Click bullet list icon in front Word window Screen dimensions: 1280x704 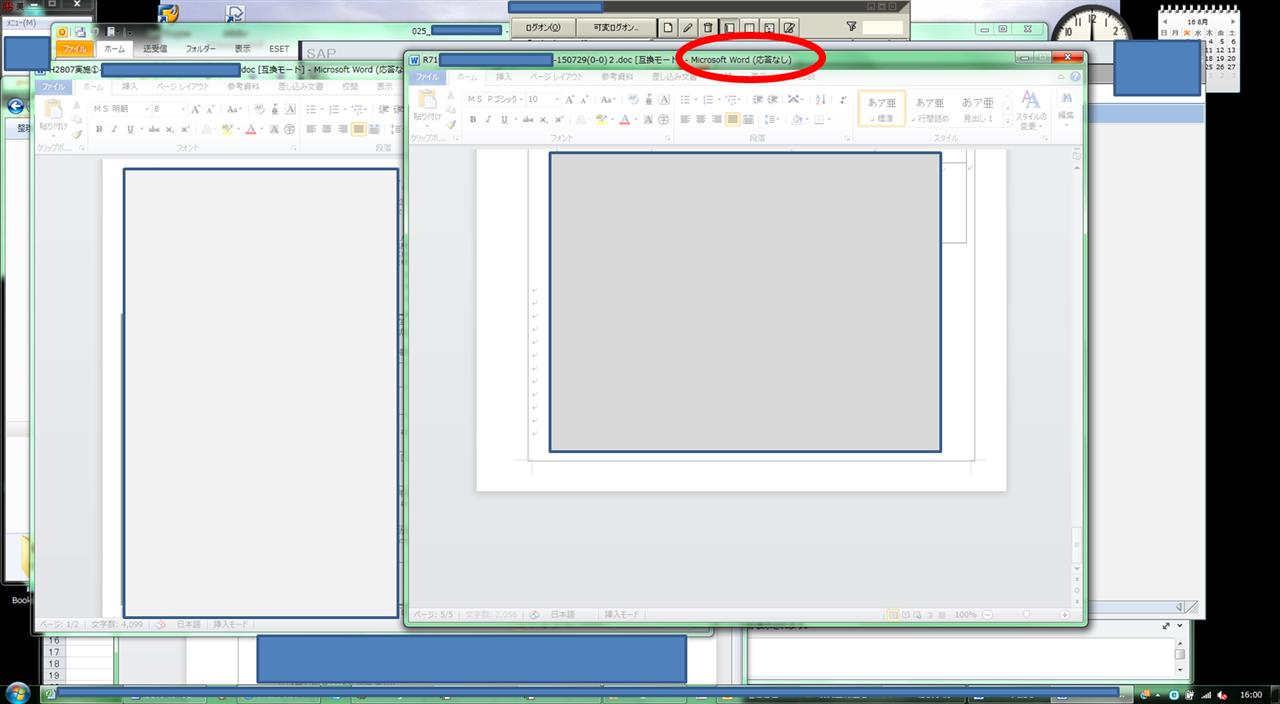pos(687,99)
